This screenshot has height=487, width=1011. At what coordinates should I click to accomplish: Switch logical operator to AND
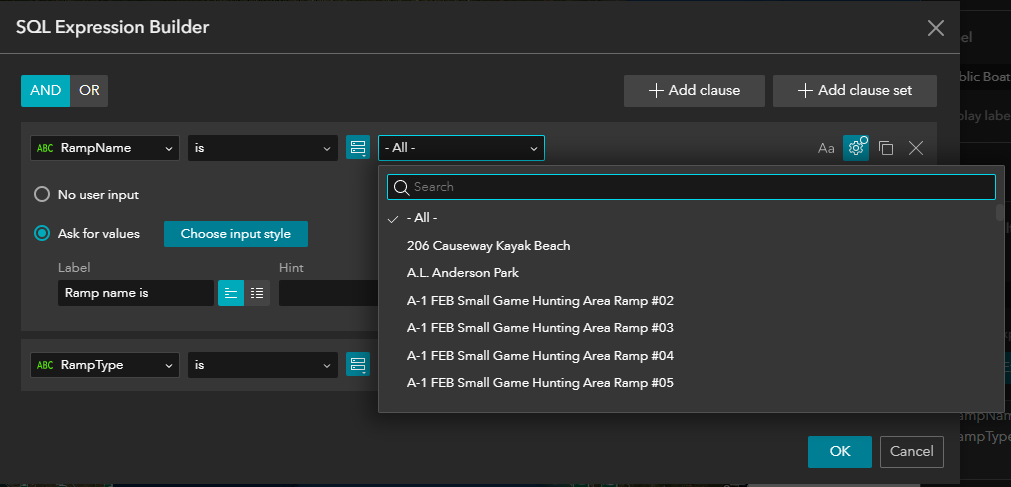click(46, 90)
